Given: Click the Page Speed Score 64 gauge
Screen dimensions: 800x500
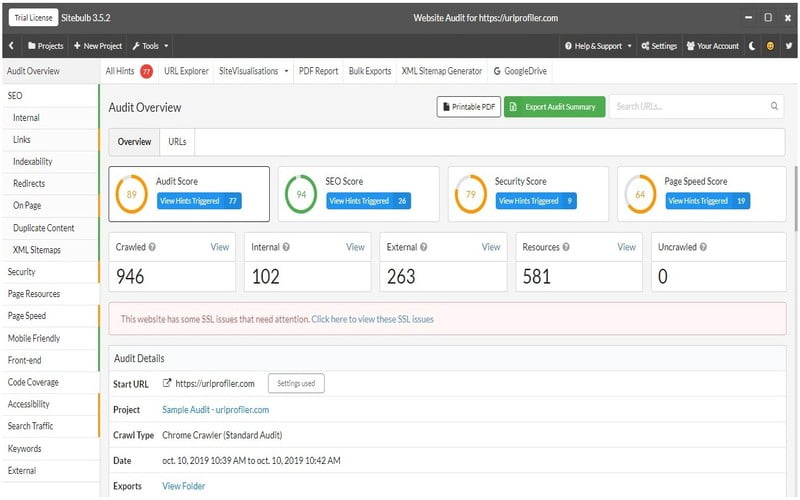Looking at the screenshot, I should [x=640, y=194].
